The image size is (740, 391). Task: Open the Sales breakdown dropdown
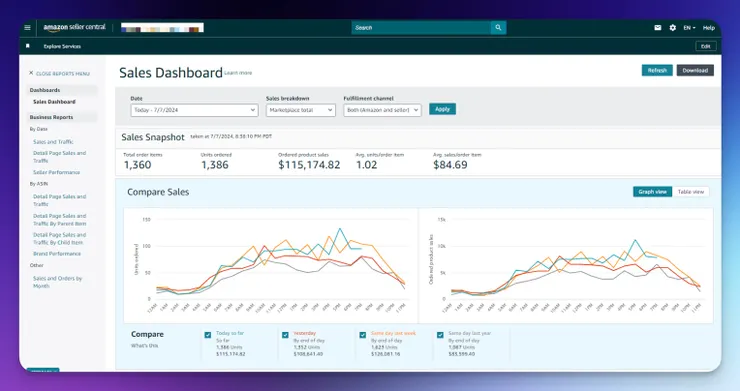(301, 110)
